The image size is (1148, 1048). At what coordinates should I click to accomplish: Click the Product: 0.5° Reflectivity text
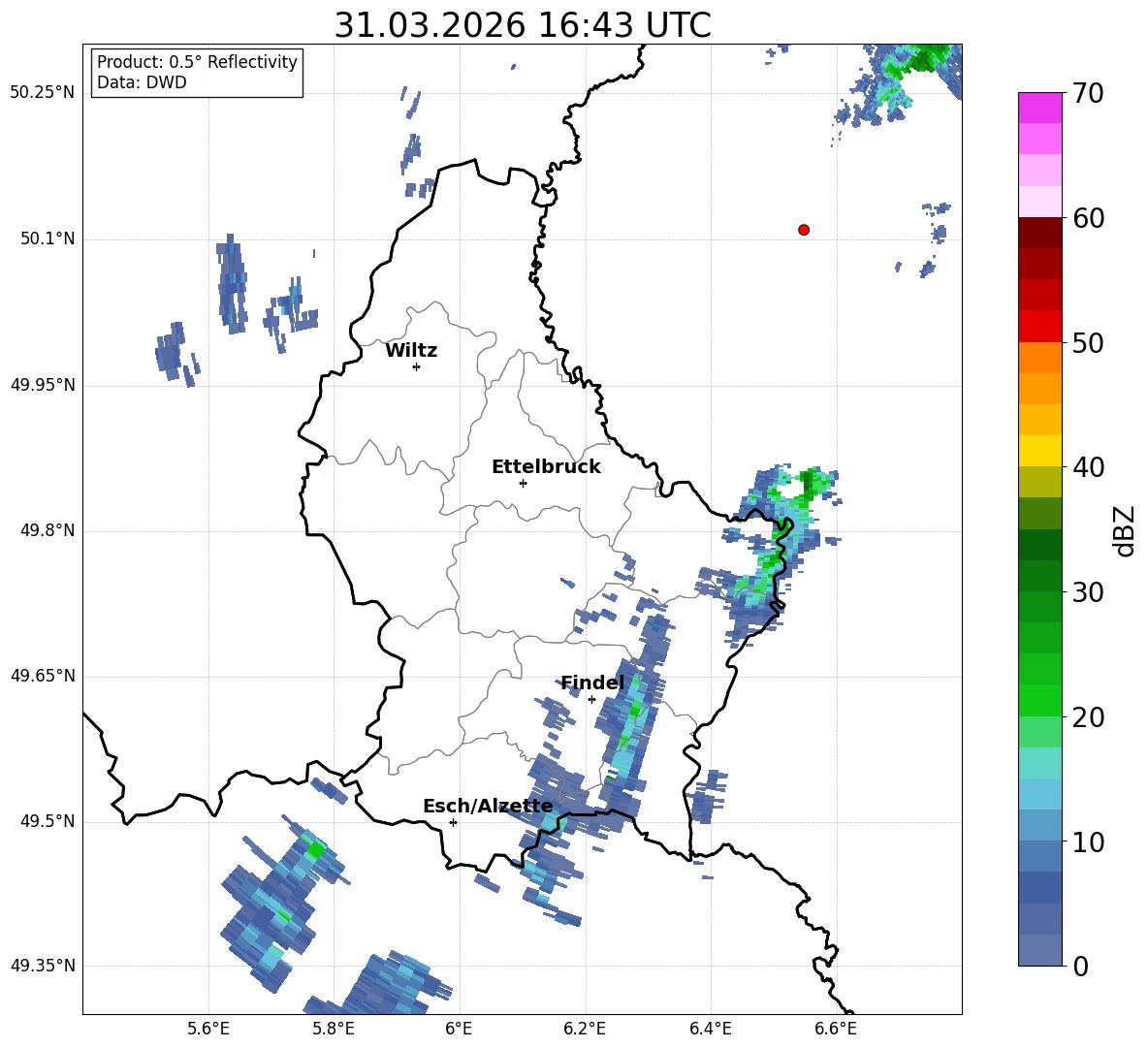point(197,61)
